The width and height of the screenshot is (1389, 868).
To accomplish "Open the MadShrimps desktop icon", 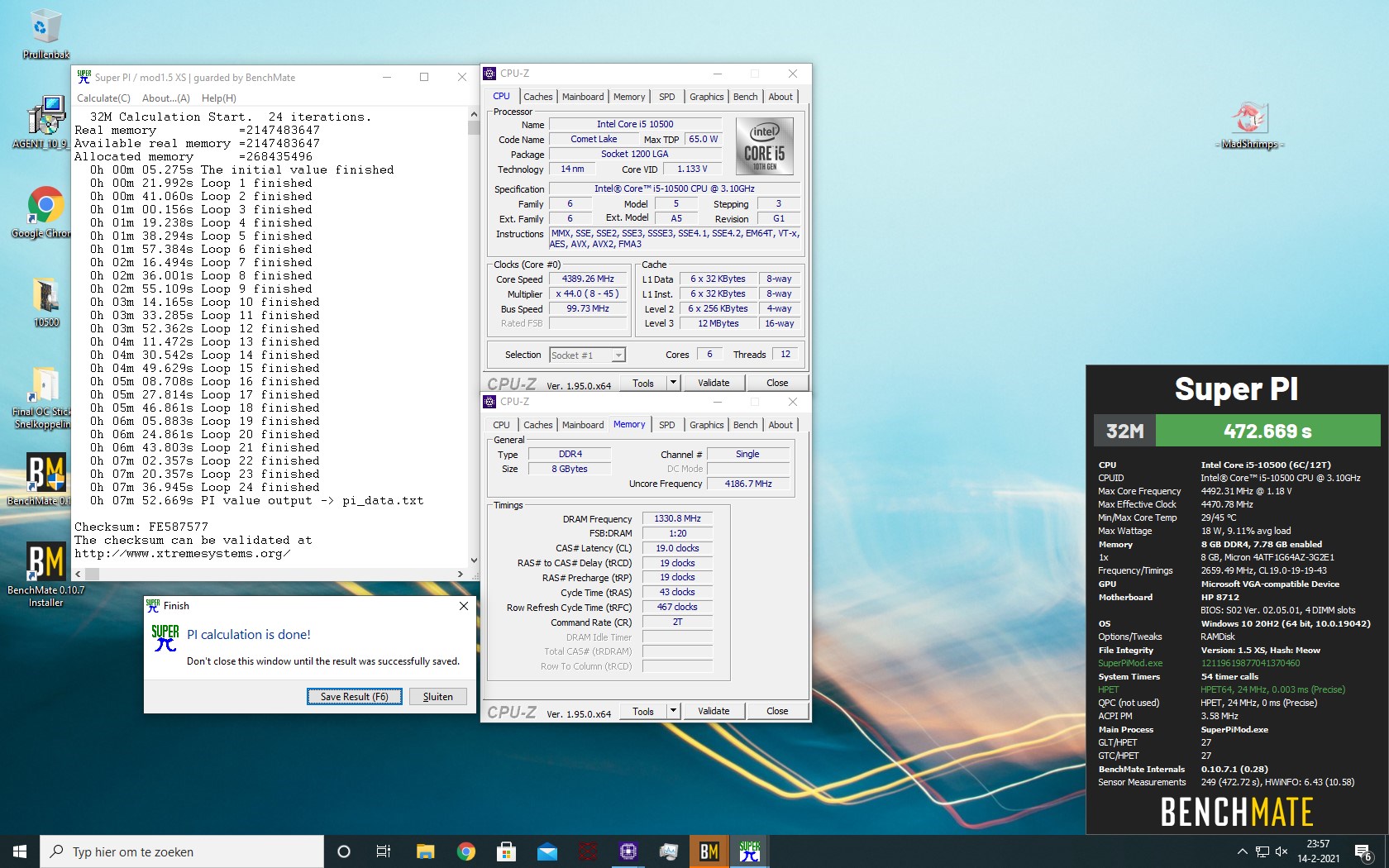I will pyautogui.click(x=1249, y=126).
